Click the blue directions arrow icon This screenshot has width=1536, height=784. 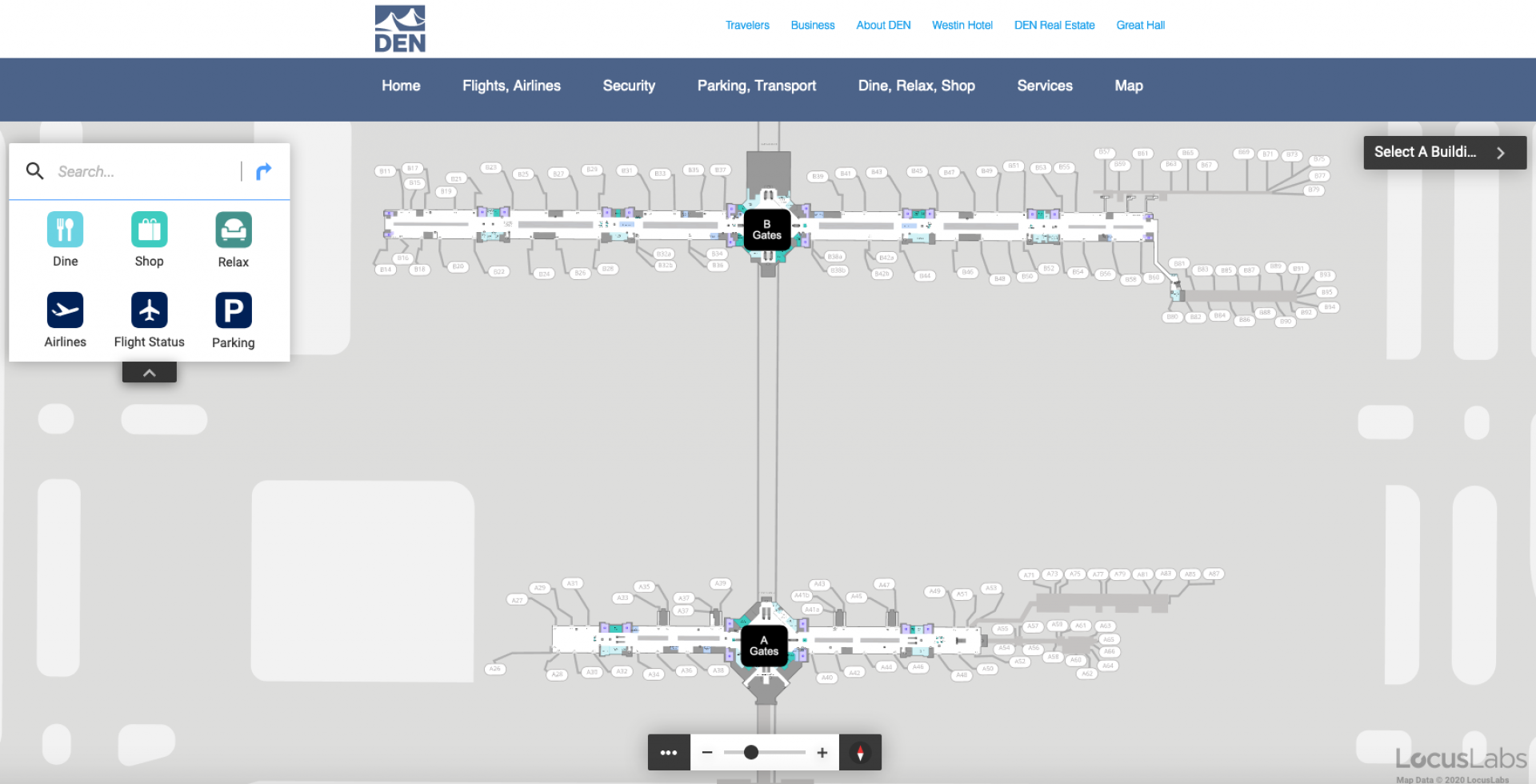(x=264, y=171)
